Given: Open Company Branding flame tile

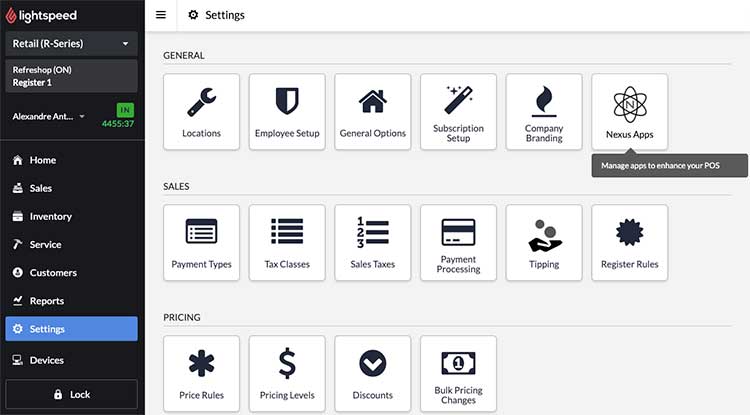Looking at the screenshot, I should (x=544, y=111).
